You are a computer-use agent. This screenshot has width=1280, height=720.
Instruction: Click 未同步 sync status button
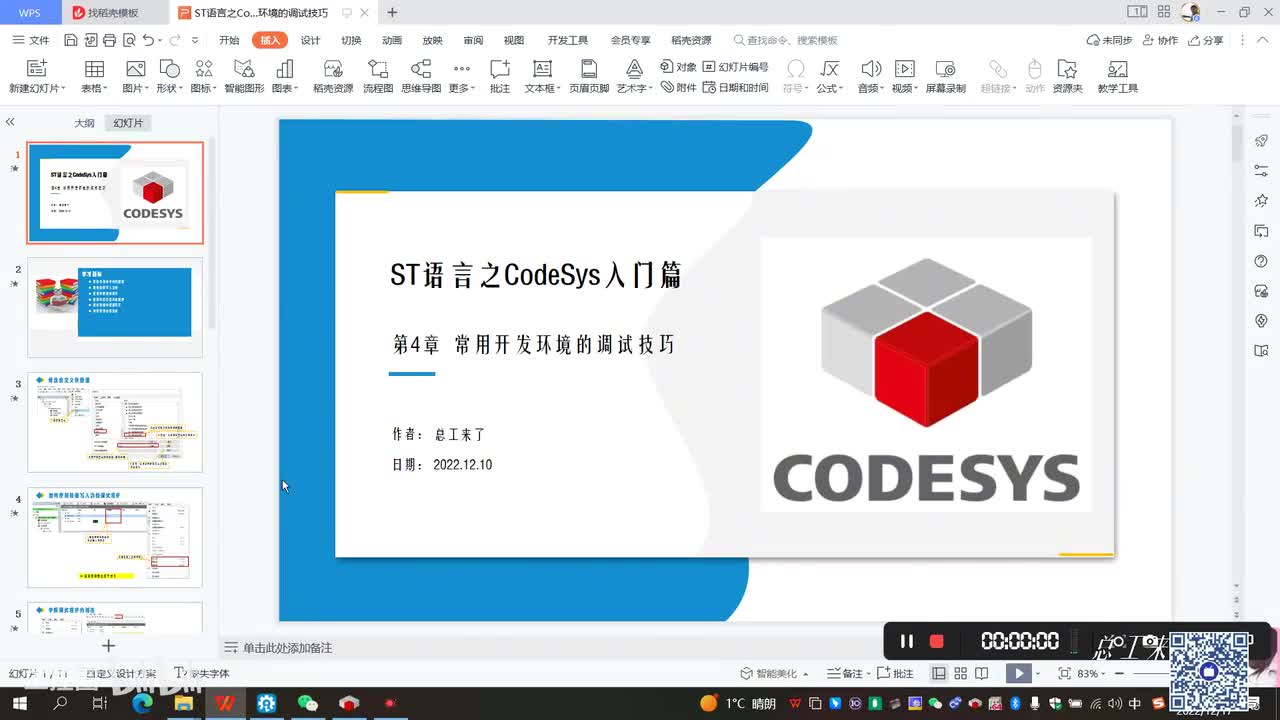pos(1110,40)
